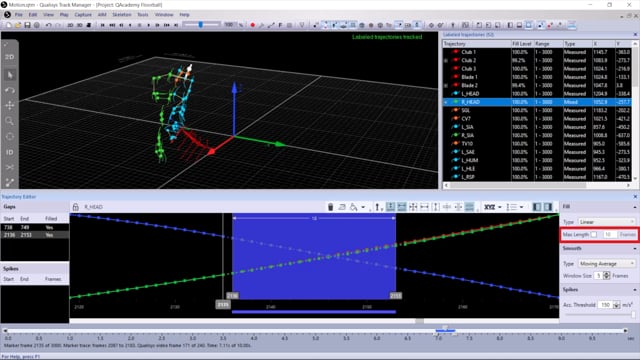
Task: Expand the Blade 2 trajectory row
Action: [446, 85]
